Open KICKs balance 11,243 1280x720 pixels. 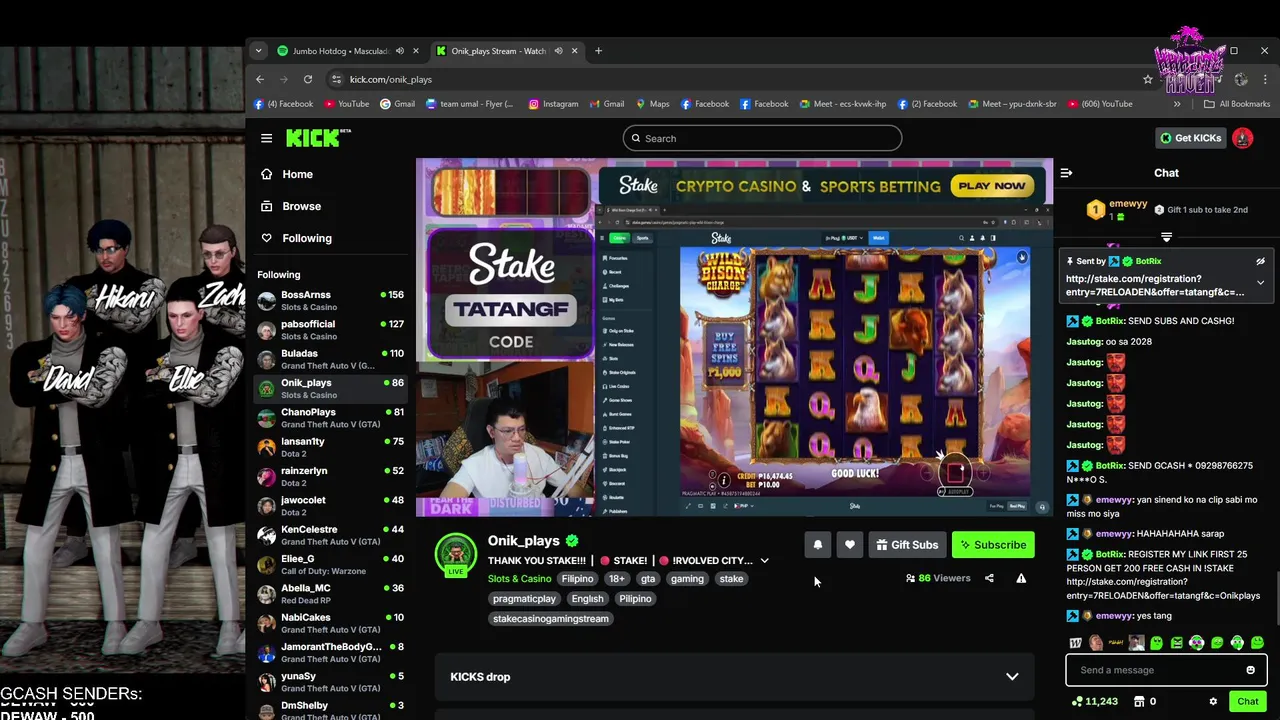click(x=1094, y=701)
